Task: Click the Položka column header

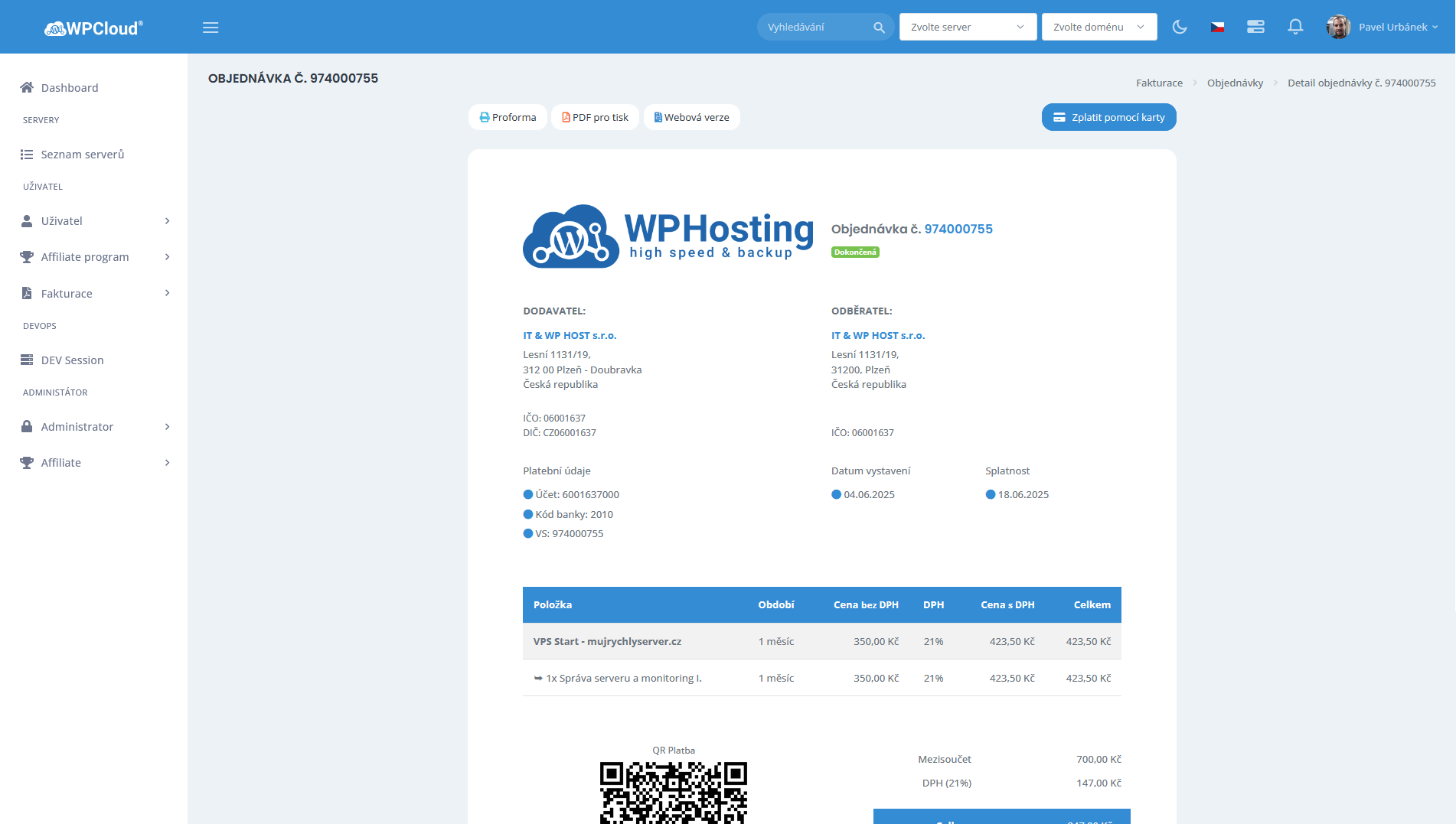Action: 553,604
